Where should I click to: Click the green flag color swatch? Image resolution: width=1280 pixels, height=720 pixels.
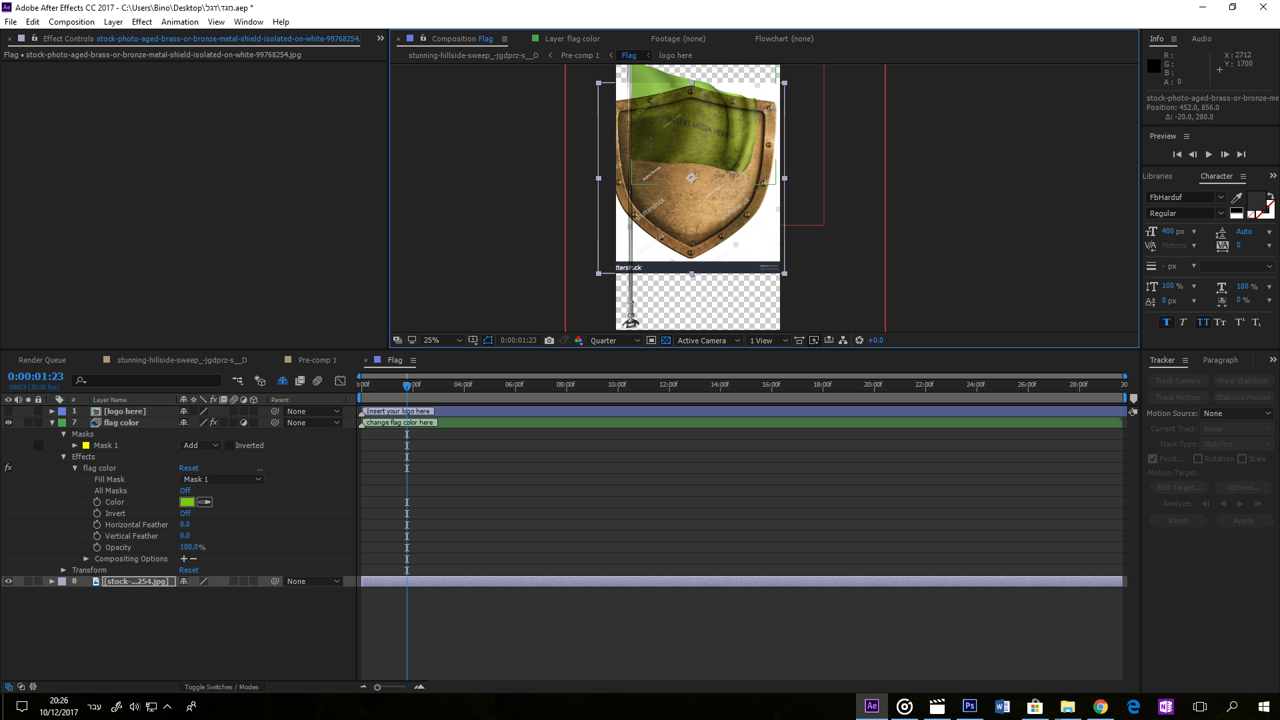pyautogui.click(x=187, y=502)
